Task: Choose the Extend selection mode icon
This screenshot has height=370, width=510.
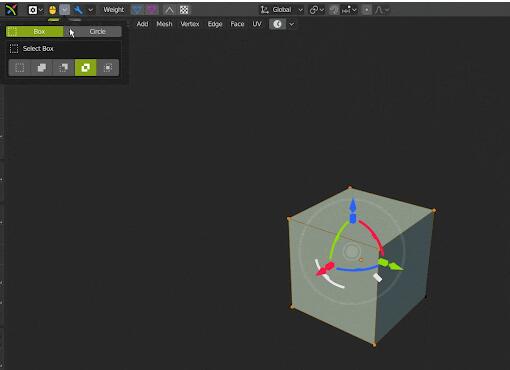Action: [42, 68]
